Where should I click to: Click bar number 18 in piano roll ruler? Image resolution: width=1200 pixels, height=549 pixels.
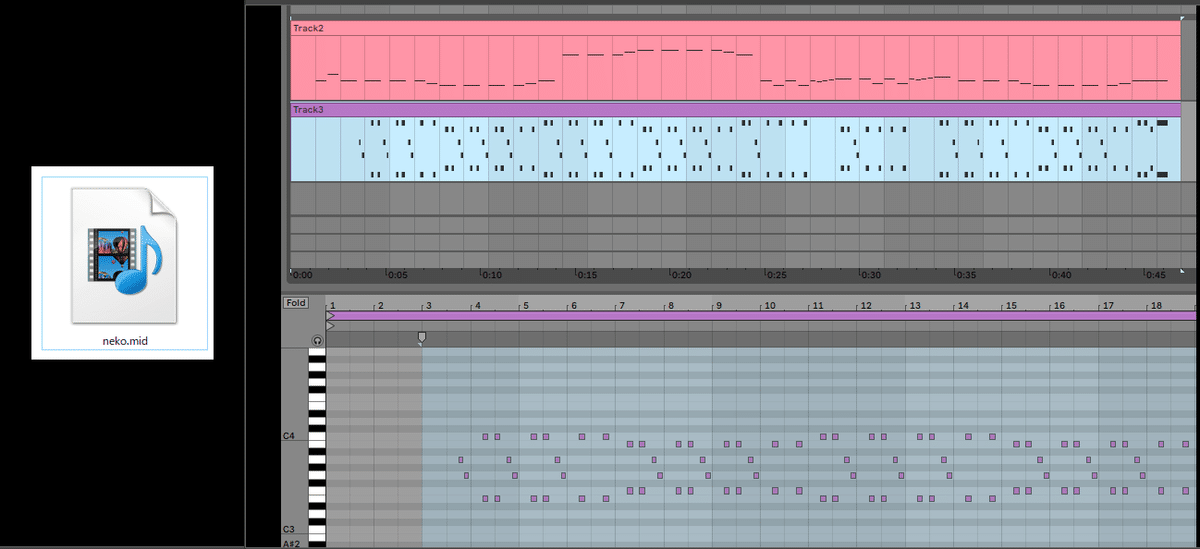1156,304
